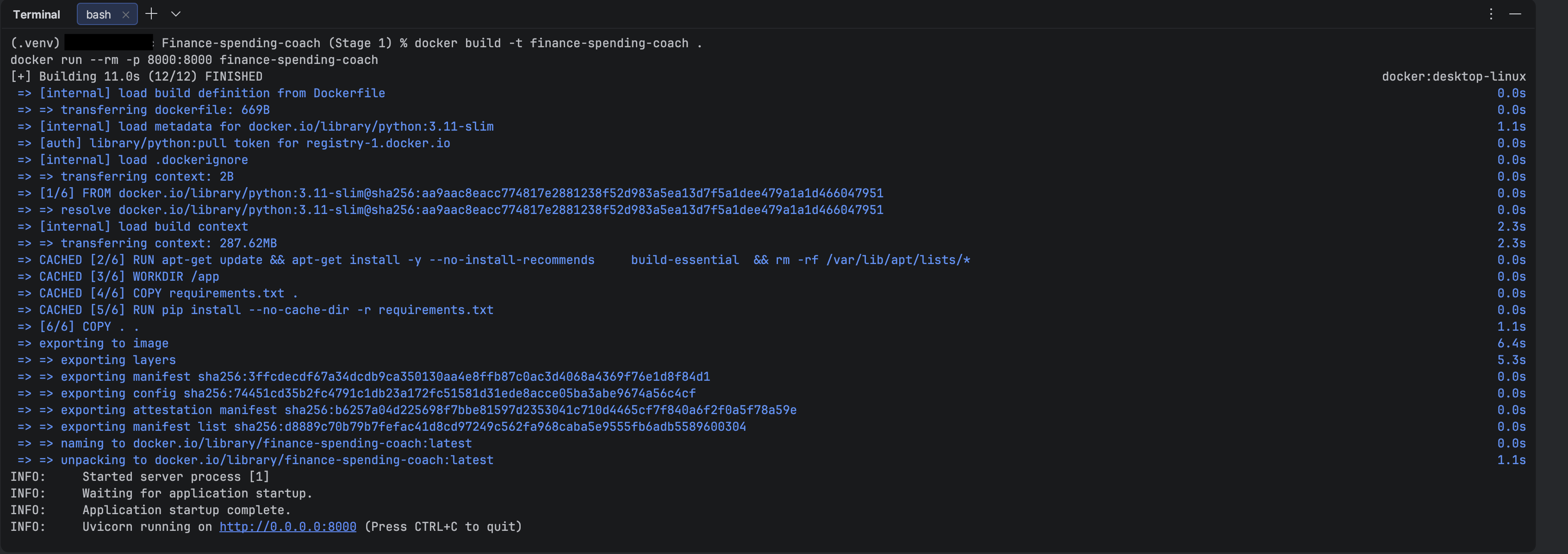
Task: Open the three-dot terminal options menu
Action: 1491,14
